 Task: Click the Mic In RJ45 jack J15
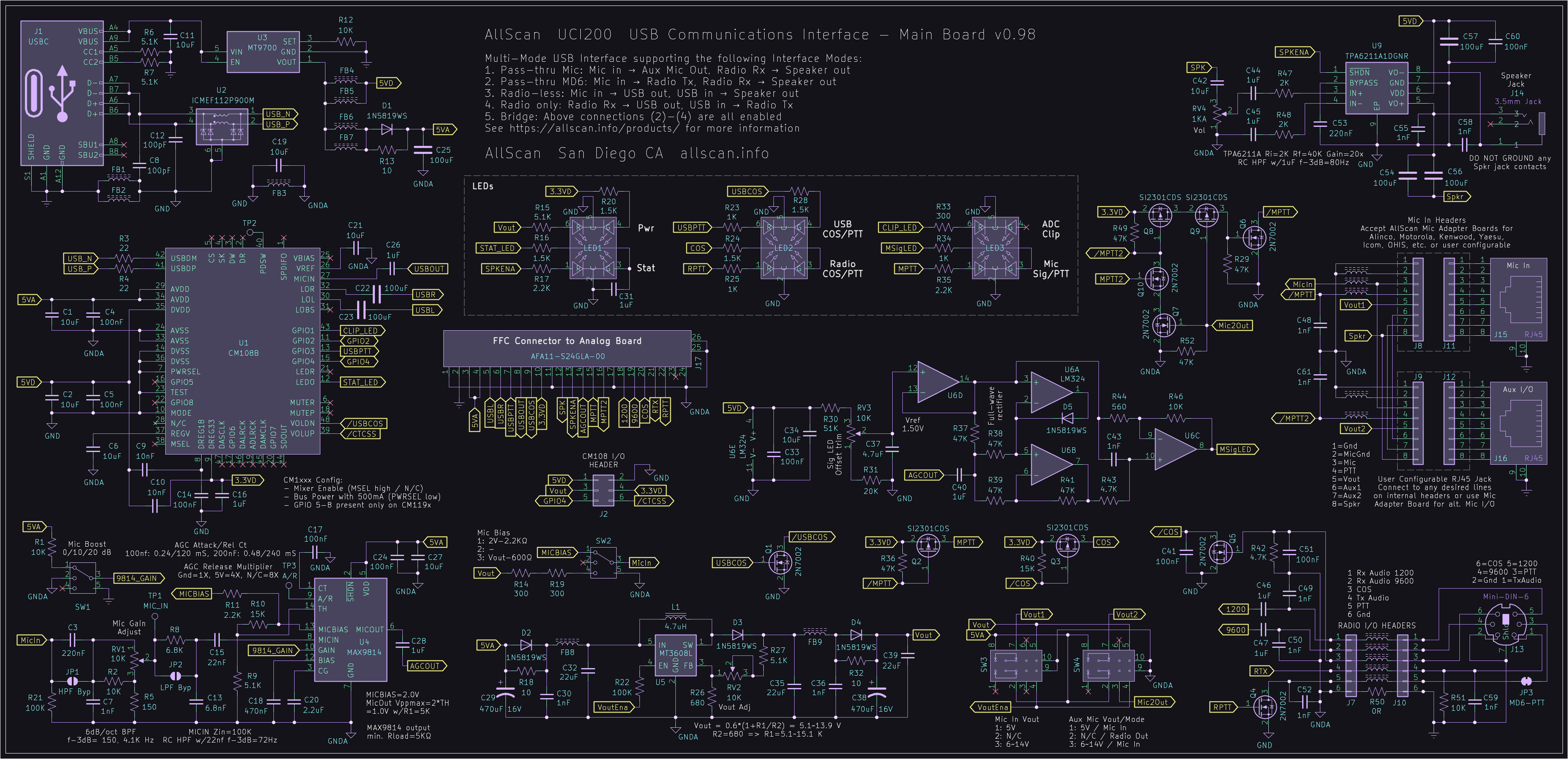tap(1518, 300)
